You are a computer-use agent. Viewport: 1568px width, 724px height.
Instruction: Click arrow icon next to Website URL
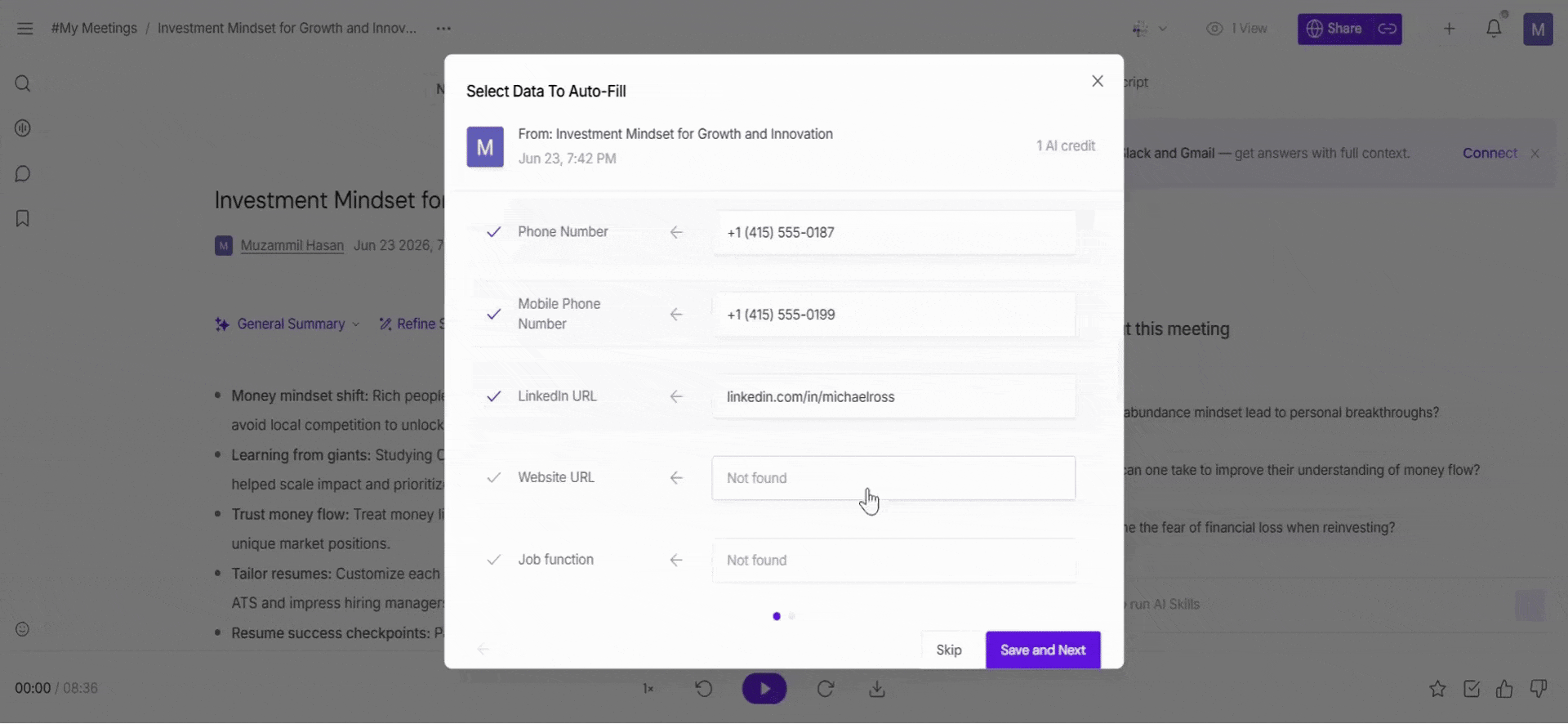(x=676, y=478)
